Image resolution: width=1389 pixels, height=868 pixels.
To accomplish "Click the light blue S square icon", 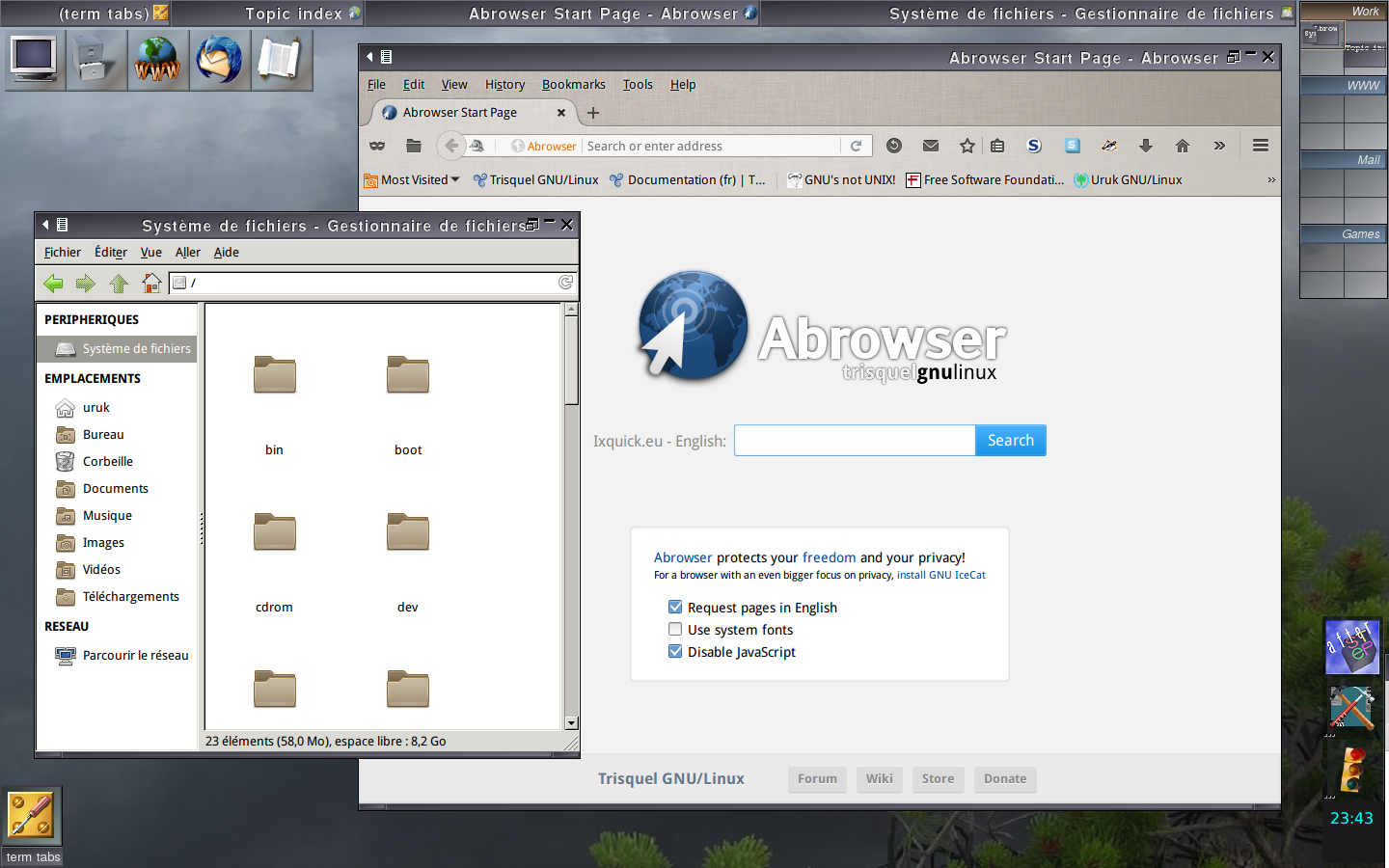I will coord(1072,146).
